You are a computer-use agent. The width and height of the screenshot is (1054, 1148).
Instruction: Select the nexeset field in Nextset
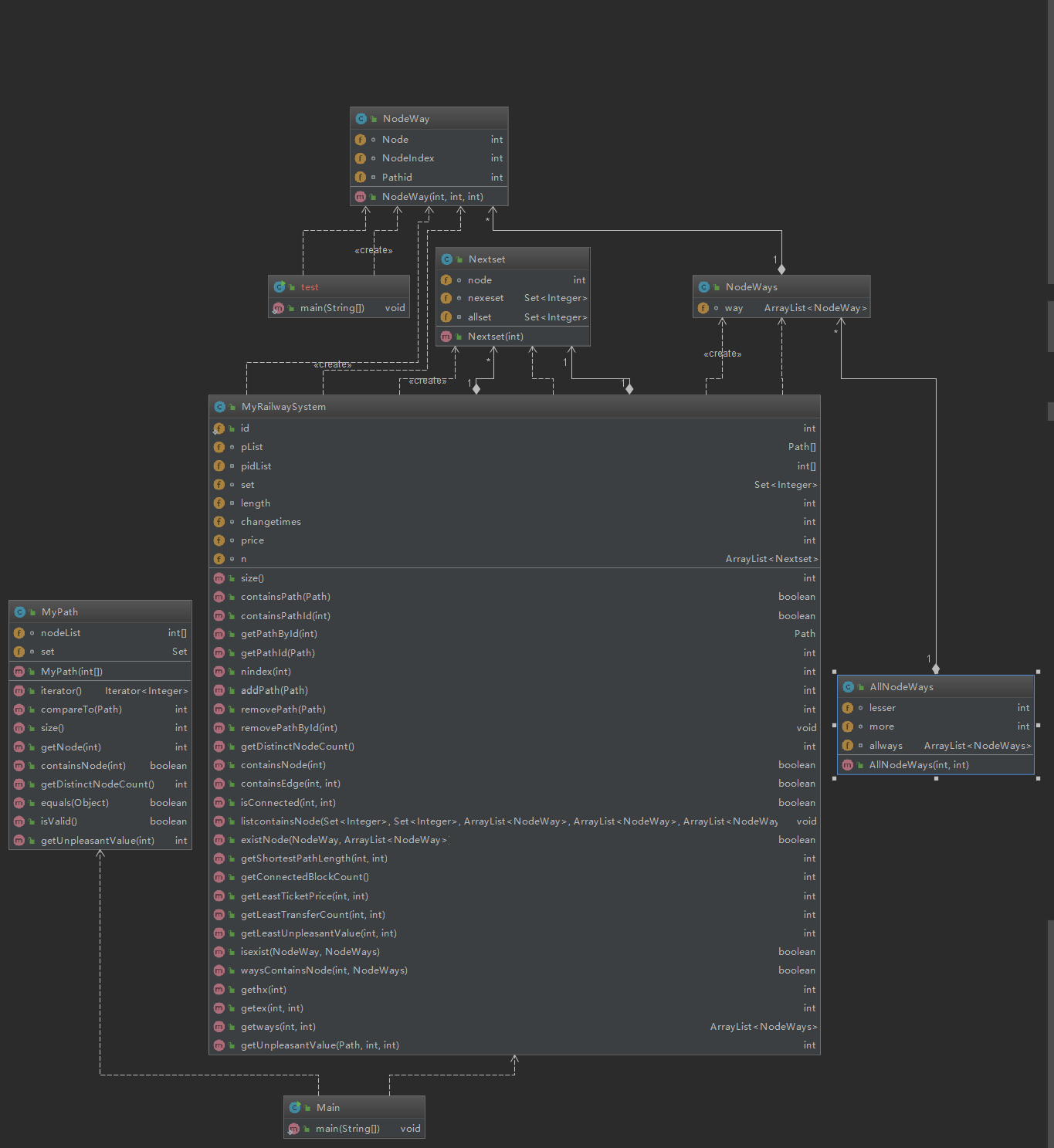pos(486,298)
